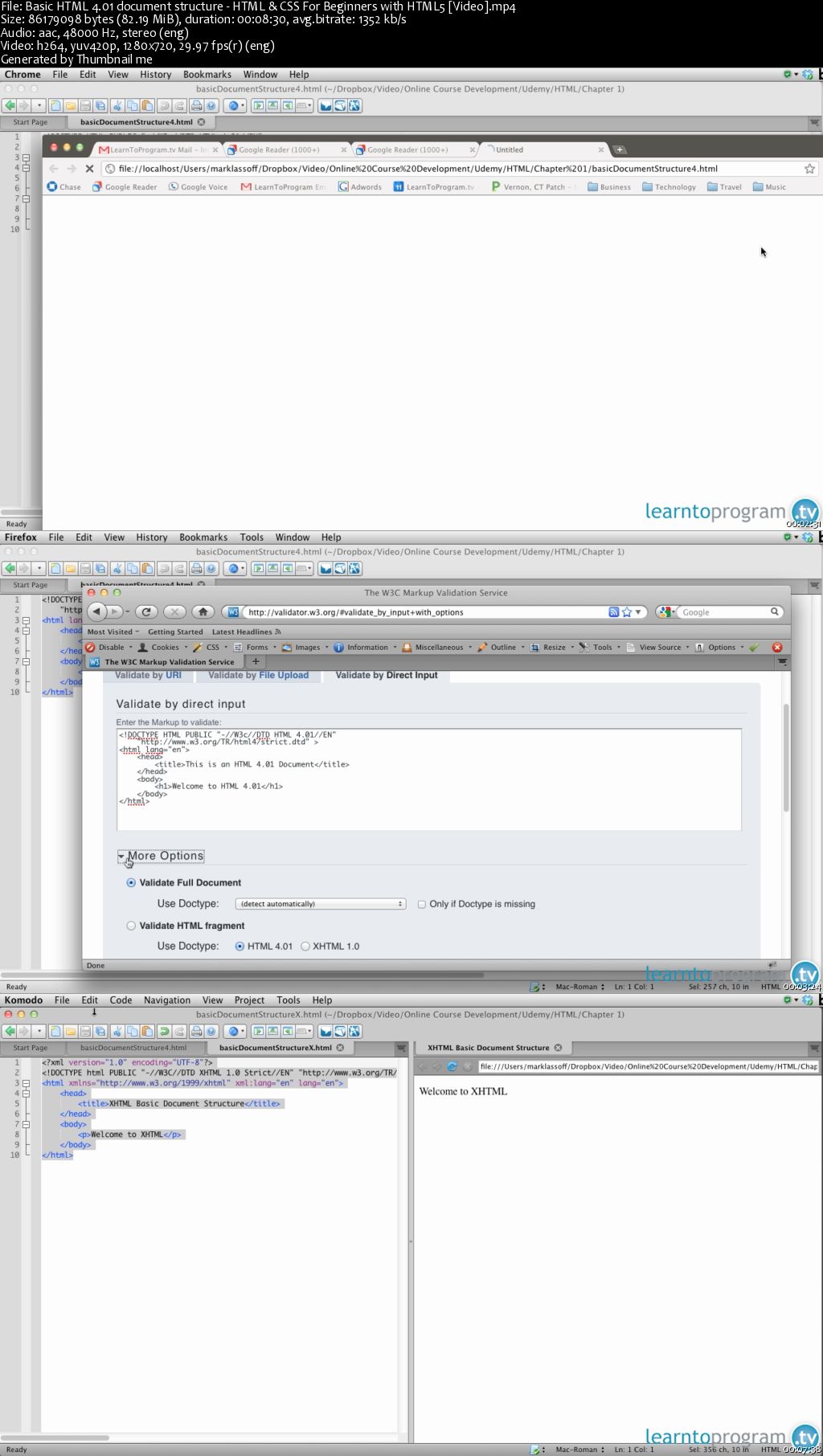Focus the Google search field in Firefox

[724, 612]
